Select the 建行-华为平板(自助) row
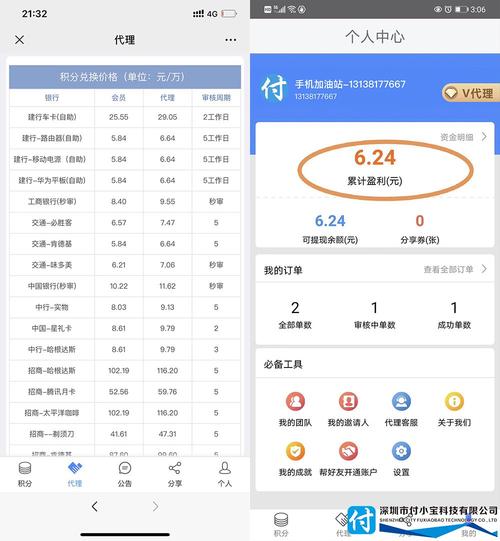 [125, 180]
